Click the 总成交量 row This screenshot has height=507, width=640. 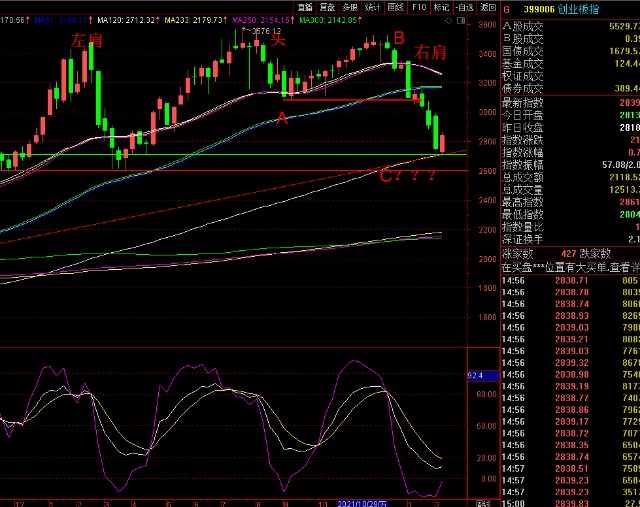(x=570, y=190)
